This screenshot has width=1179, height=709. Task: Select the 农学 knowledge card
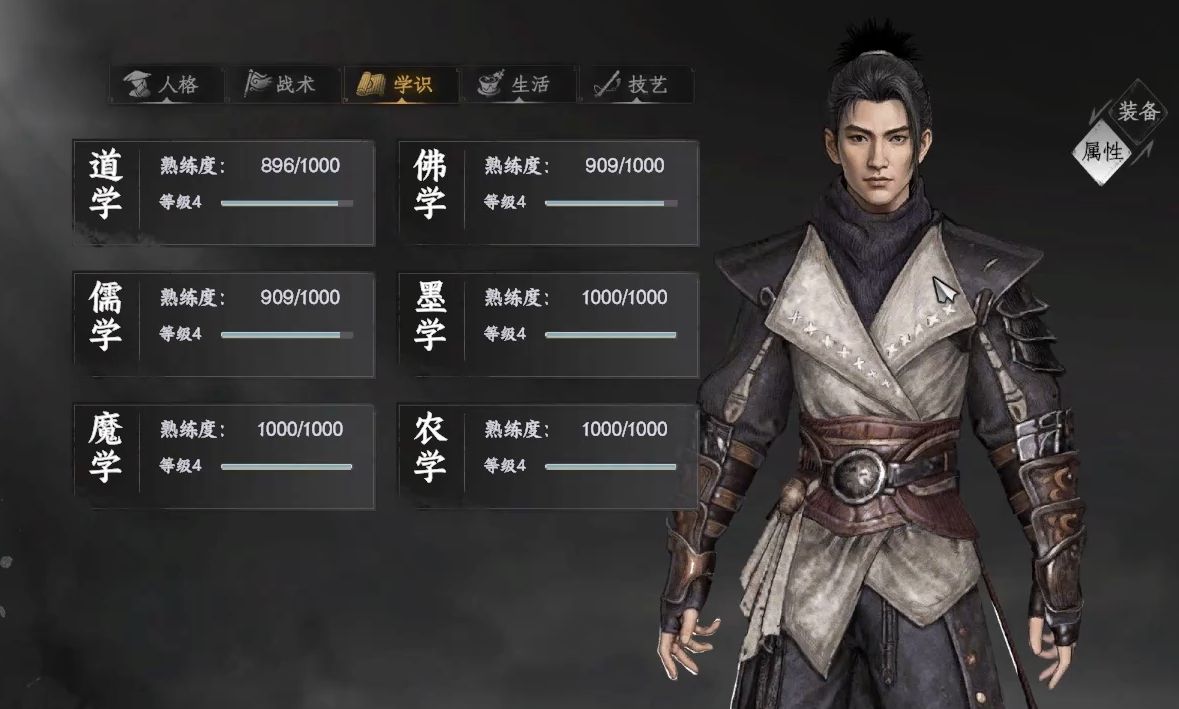(548, 456)
